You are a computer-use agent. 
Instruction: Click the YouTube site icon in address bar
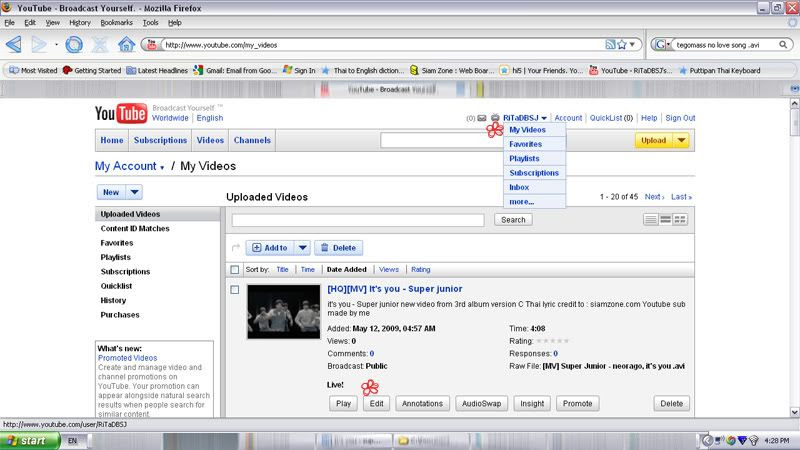[152, 45]
